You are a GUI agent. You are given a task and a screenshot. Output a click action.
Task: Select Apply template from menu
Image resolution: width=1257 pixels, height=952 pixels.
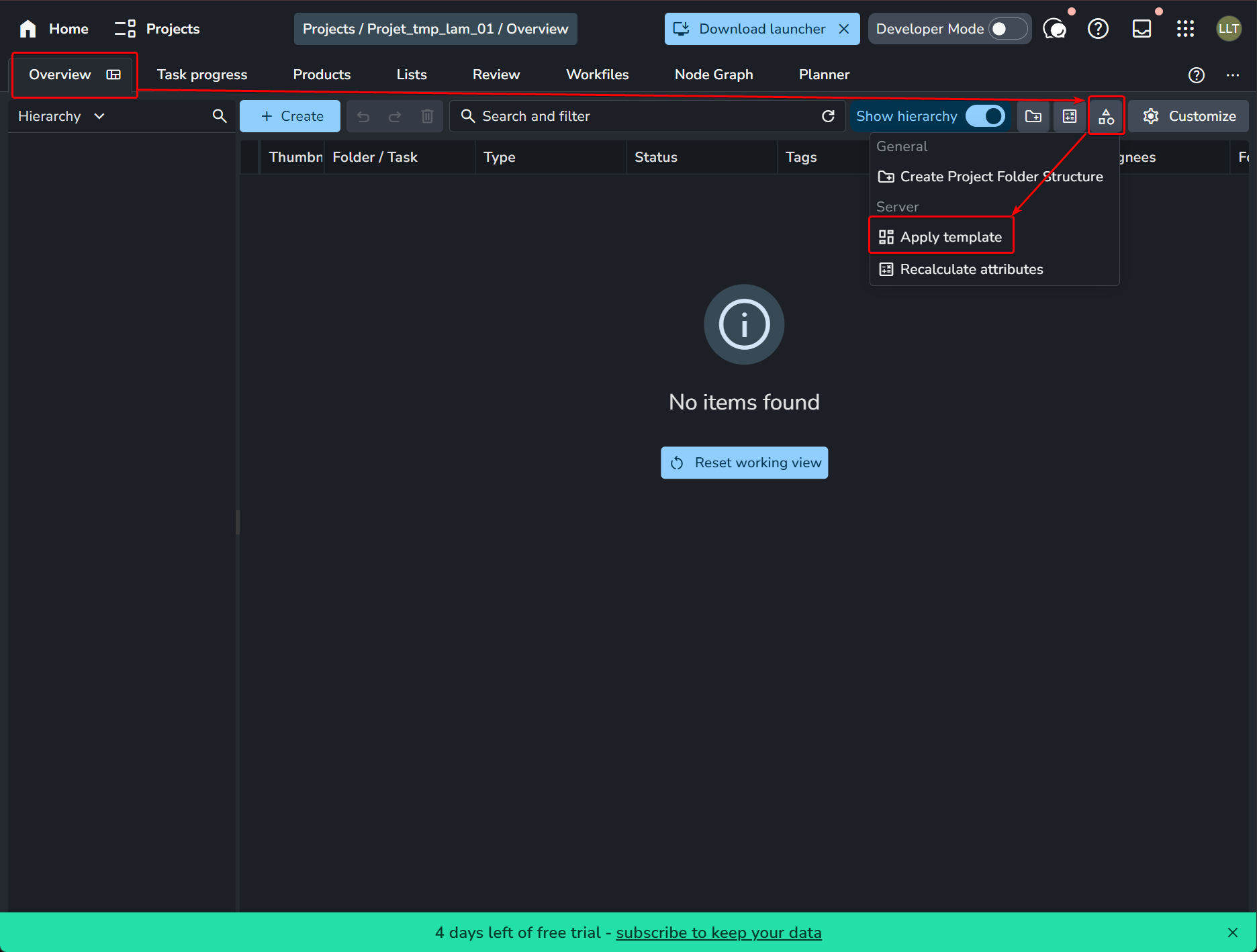(x=950, y=237)
